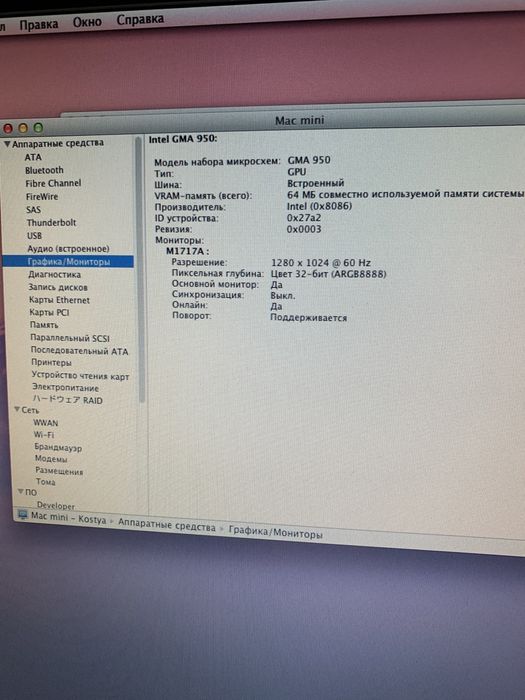Select Bluetooth in the sidebar
Viewport: 525px width, 700px height.
click(x=44, y=170)
